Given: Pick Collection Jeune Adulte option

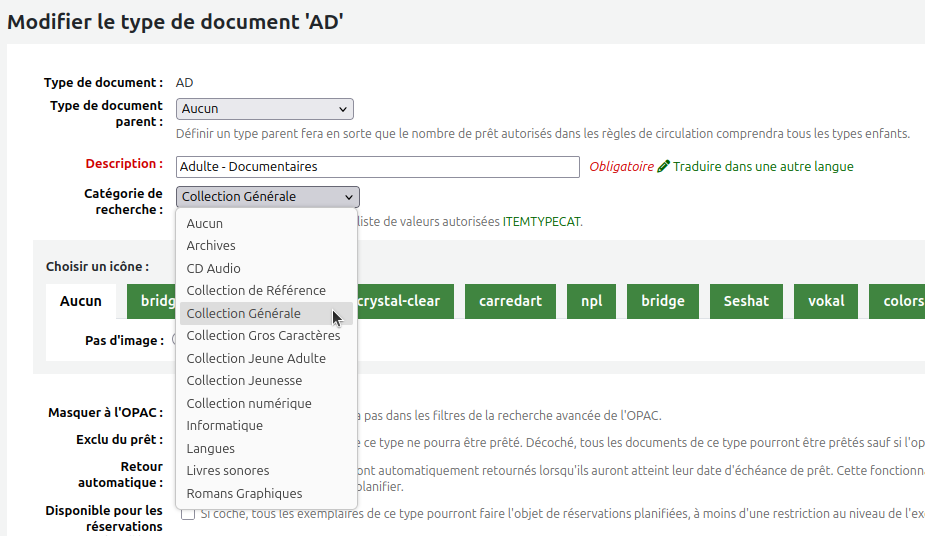Looking at the screenshot, I should click(x=267, y=359).
